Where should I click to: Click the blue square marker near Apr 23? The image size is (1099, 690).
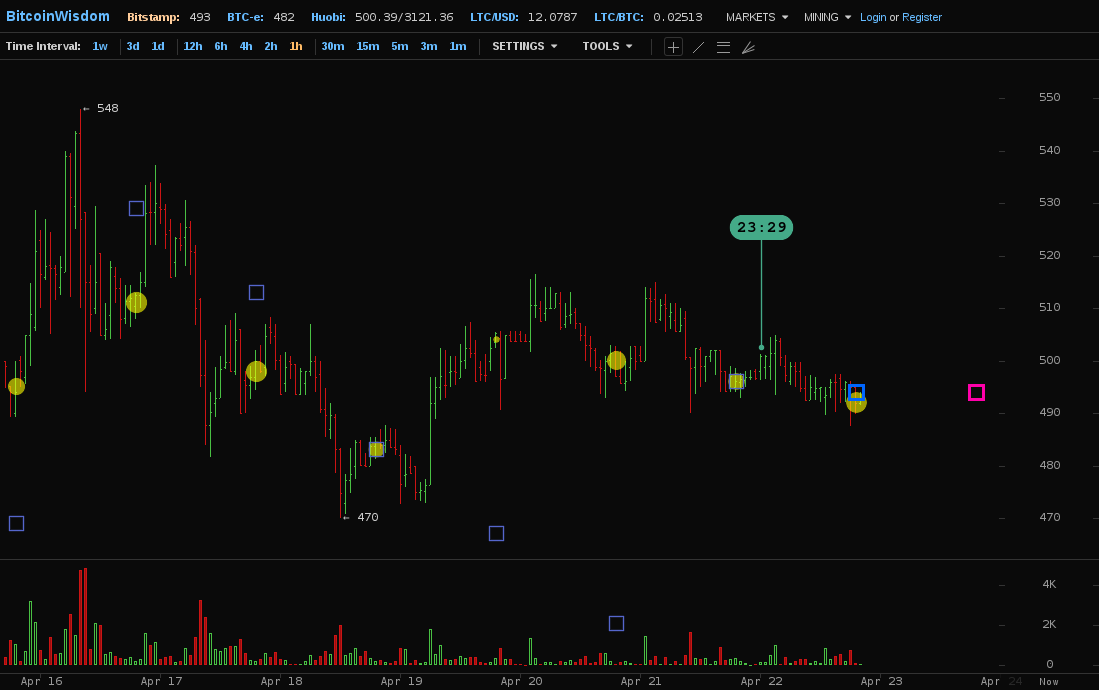pos(856,392)
